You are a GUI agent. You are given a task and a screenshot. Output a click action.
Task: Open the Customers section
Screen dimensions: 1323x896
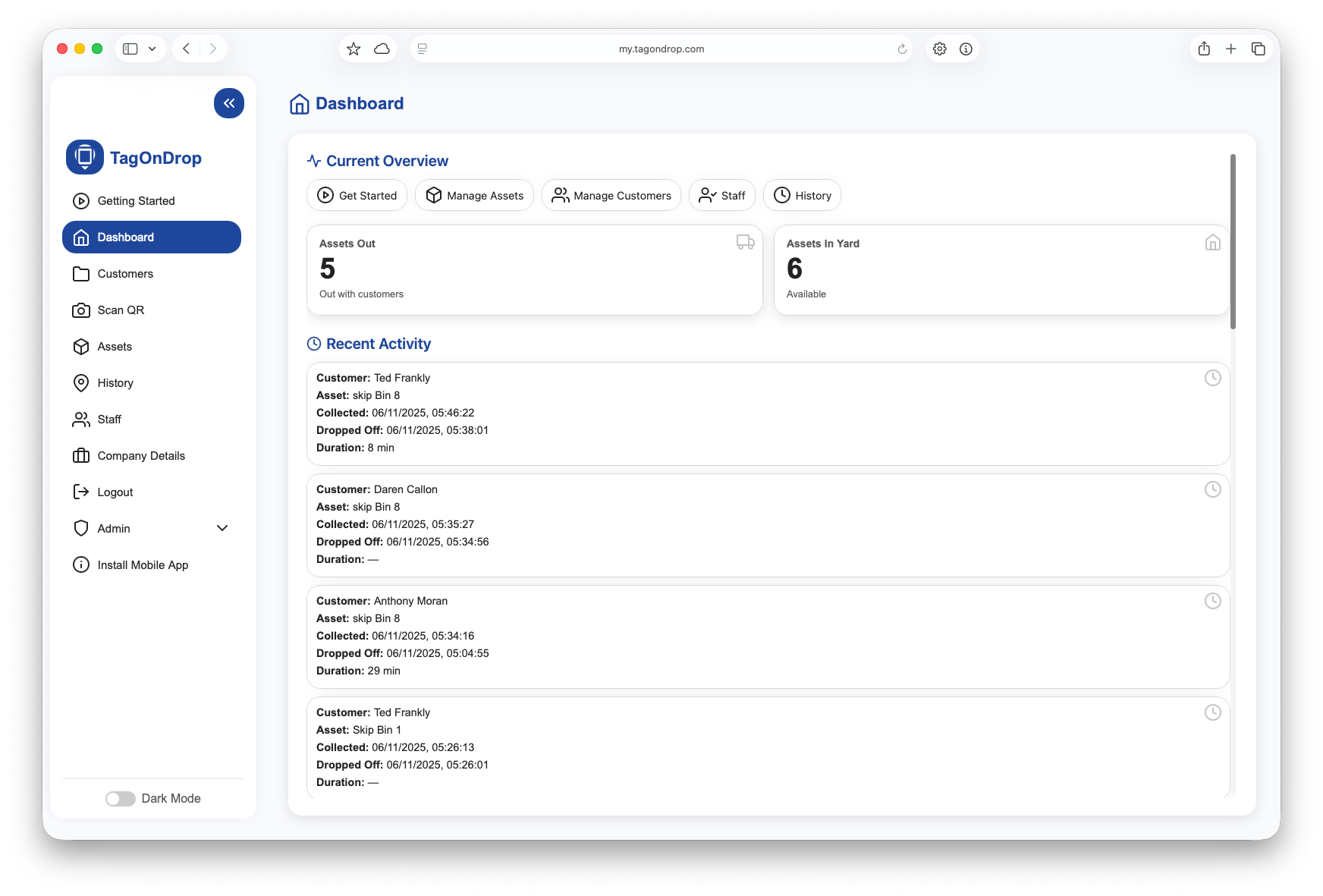[x=124, y=273]
